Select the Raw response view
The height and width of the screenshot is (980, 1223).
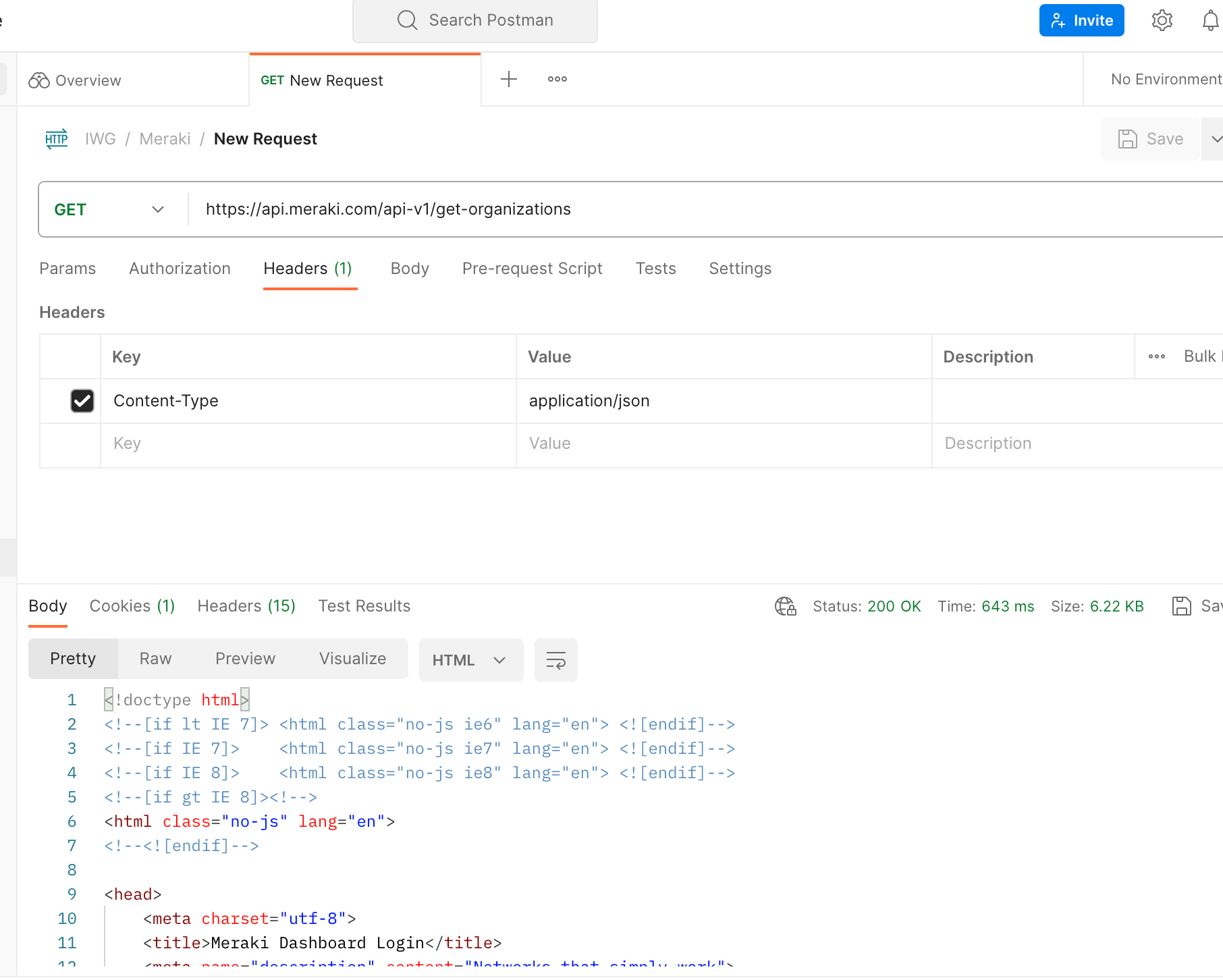(x=155, y=659)
